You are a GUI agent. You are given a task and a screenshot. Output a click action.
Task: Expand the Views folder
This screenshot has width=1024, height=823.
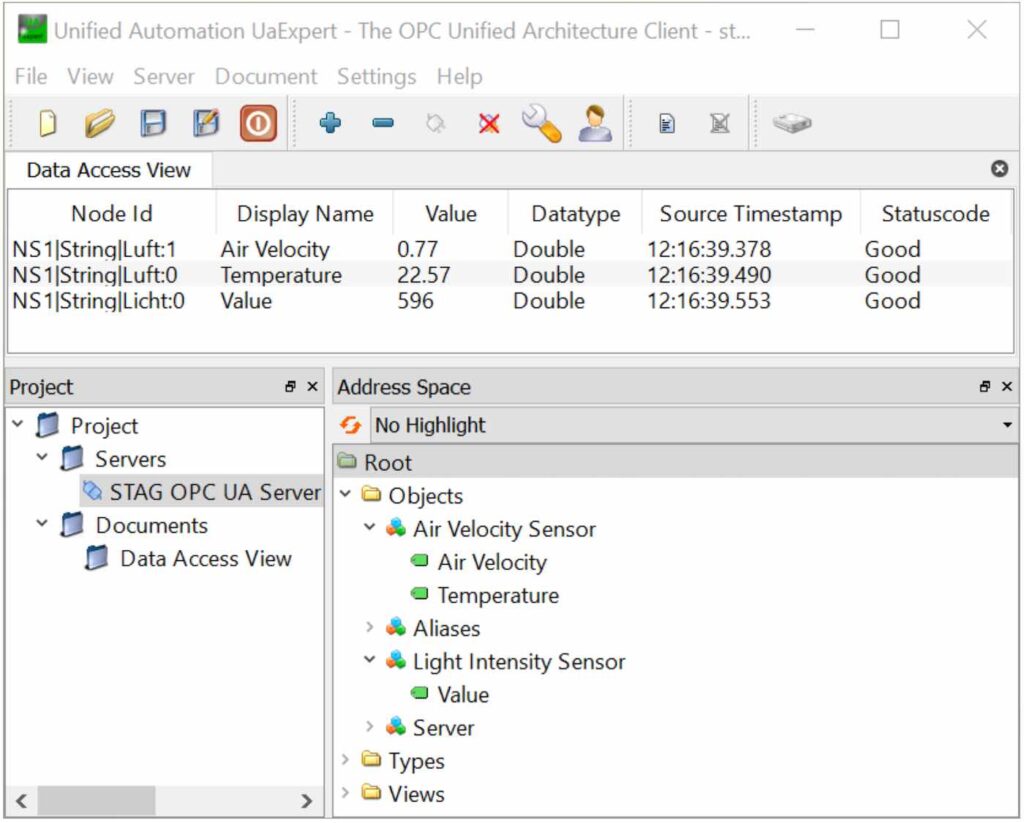pyautogui.click(x=345, y=793)
